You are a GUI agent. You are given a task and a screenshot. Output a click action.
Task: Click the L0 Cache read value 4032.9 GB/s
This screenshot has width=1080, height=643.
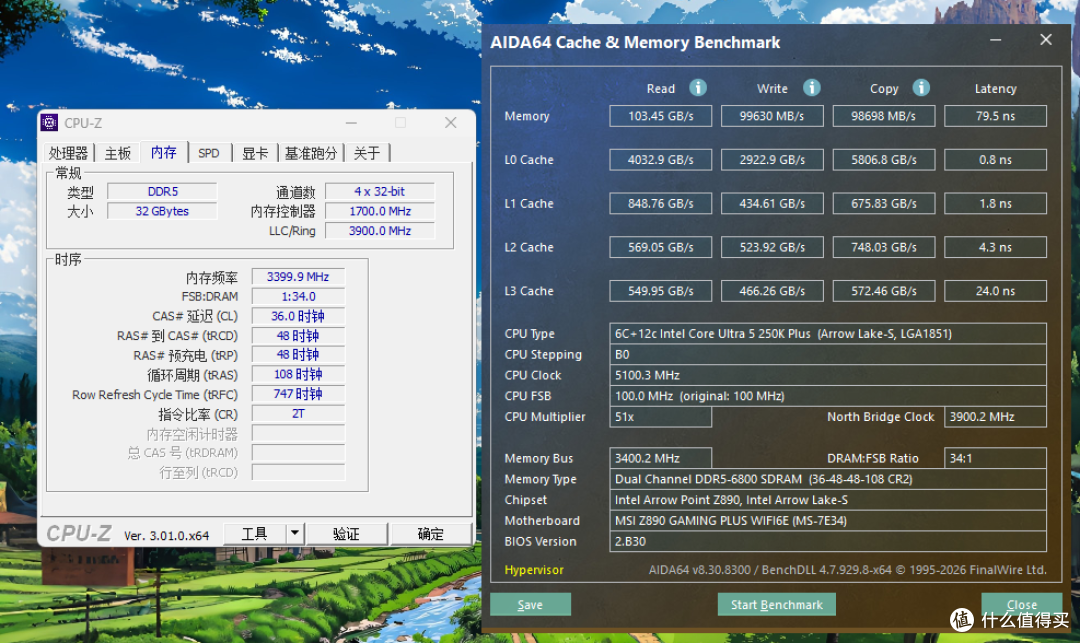[661, 160]
